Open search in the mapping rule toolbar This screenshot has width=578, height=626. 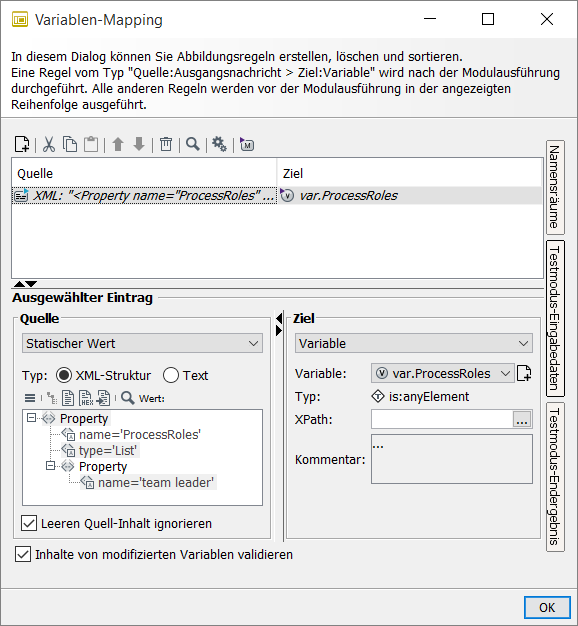(193, 144)
